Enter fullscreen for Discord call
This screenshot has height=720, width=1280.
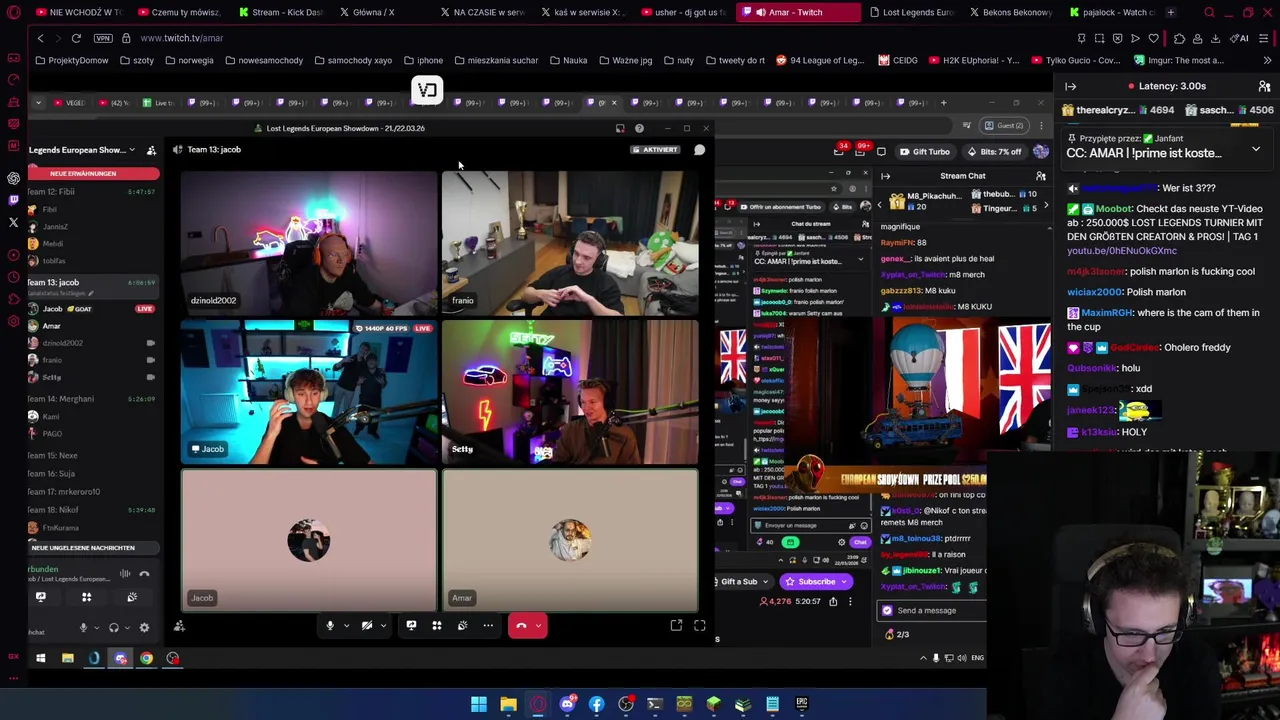[x=700, y=626]
